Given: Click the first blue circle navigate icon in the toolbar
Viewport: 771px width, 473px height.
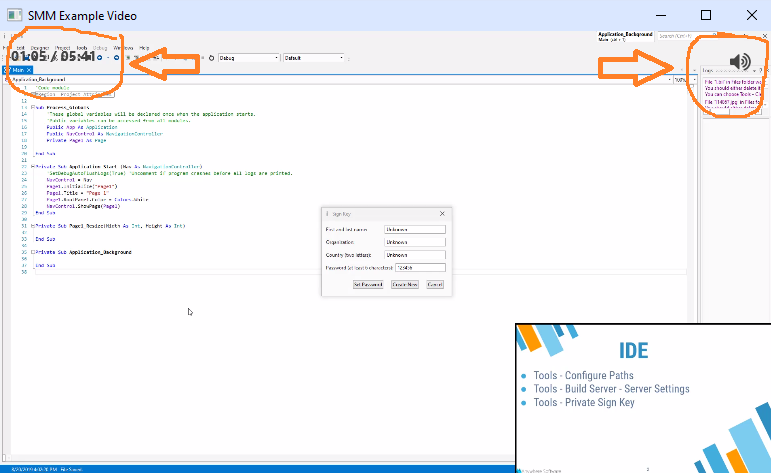Looking at the screenshot, I should (100, 58).
